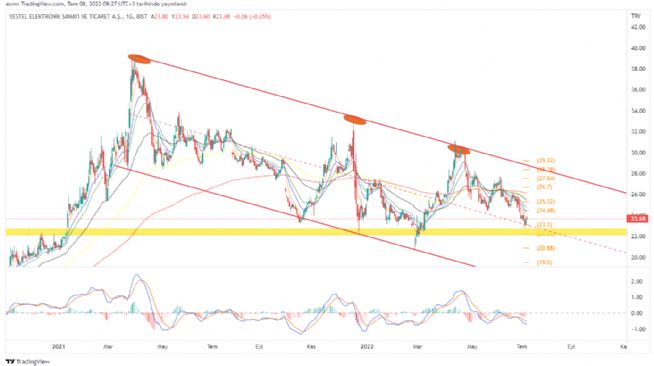The width and height of the screenshot is (654, 366).
Task: Click the 25.32 orange level label
Action: pyautogui.click(x=546, y=202)
